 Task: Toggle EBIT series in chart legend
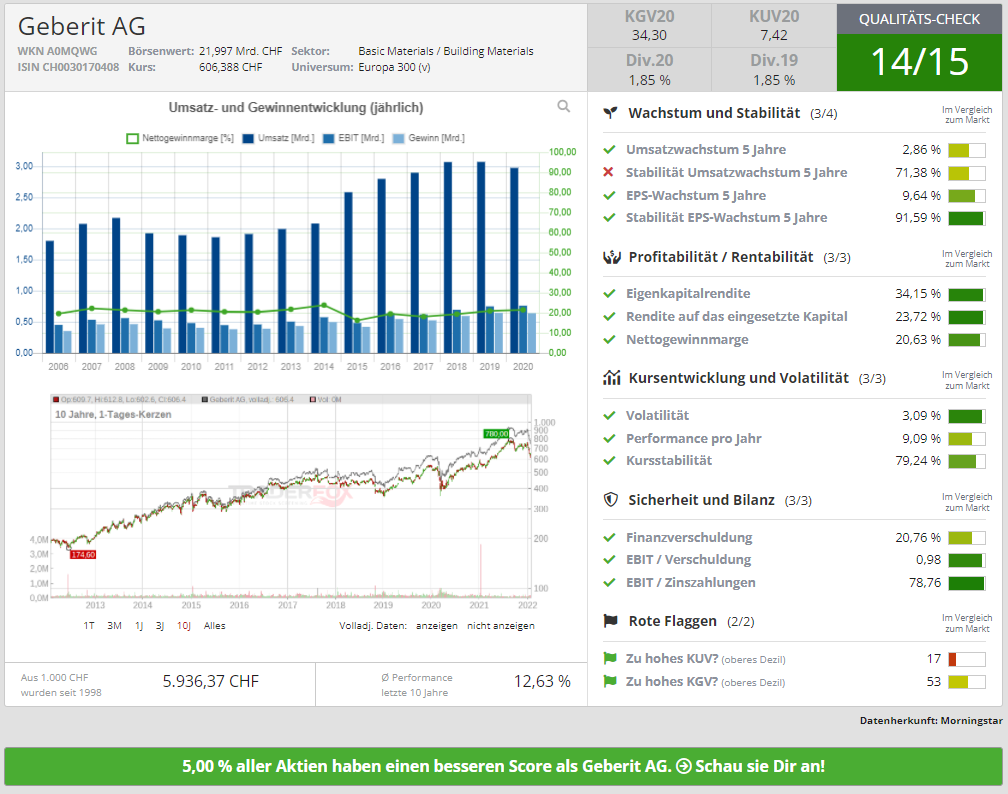[x=354, y=138]
